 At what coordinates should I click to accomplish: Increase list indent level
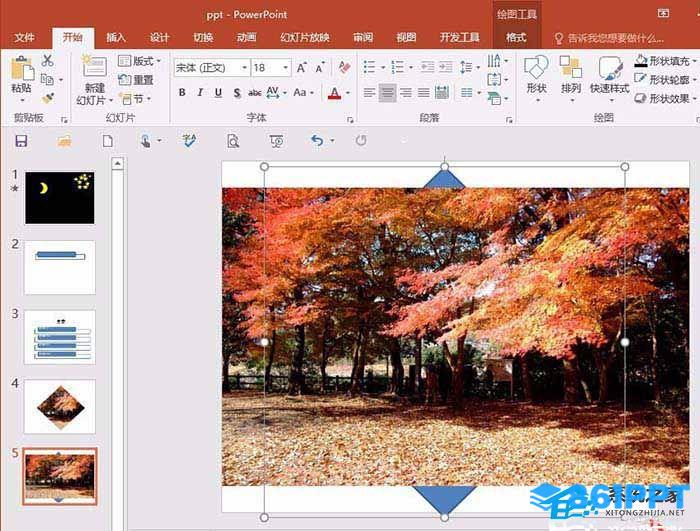[446, 67]
